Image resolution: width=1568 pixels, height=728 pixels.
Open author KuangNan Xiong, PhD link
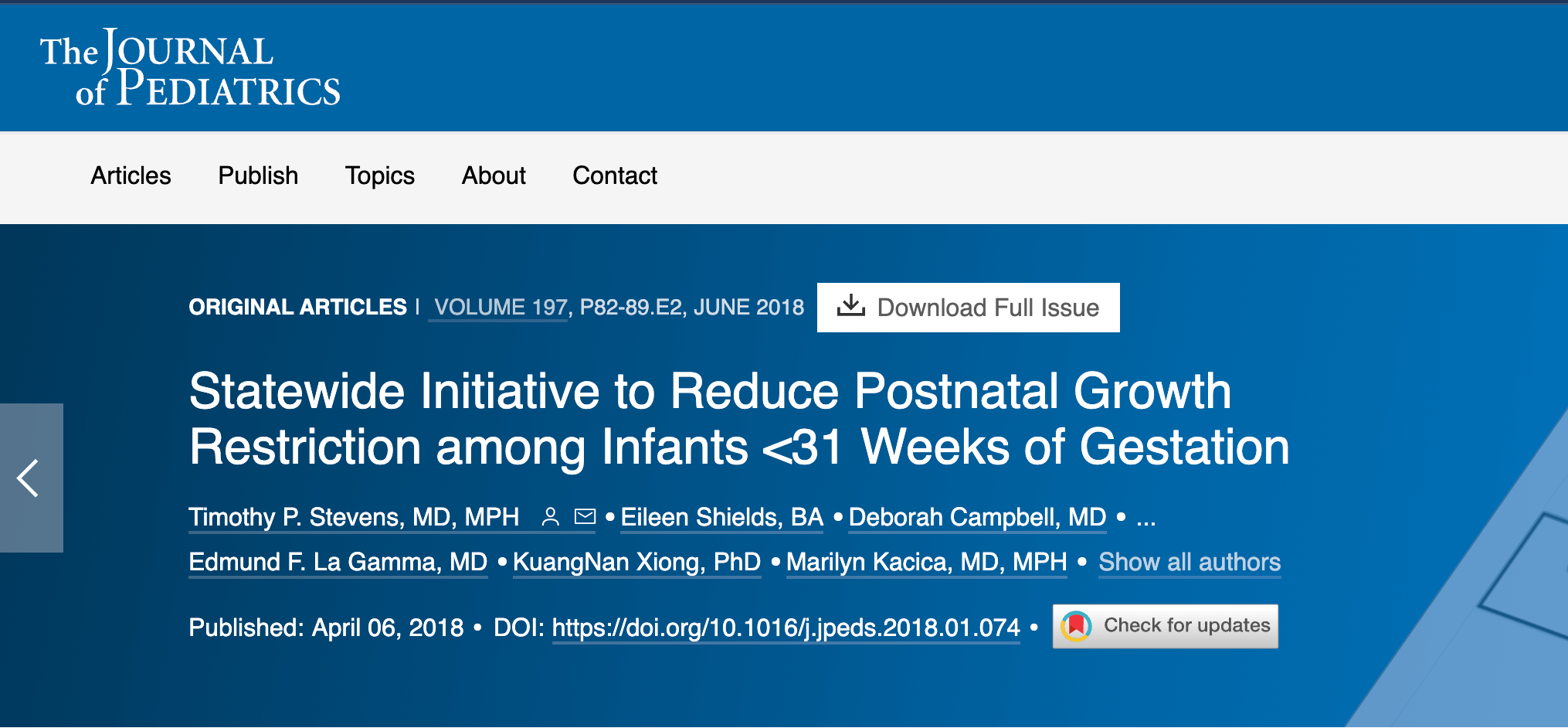tap(636, 562)
